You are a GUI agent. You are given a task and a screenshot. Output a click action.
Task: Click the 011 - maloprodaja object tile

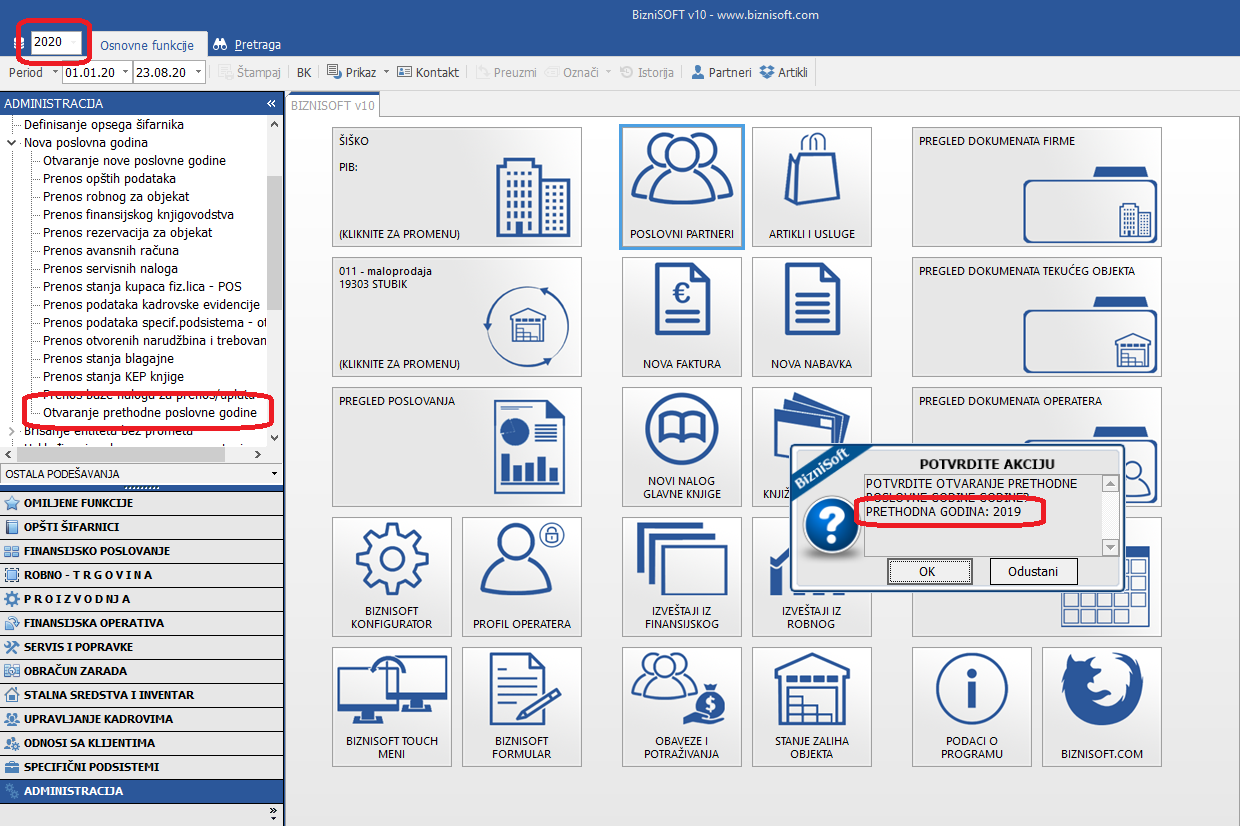(x=457, y=317)
